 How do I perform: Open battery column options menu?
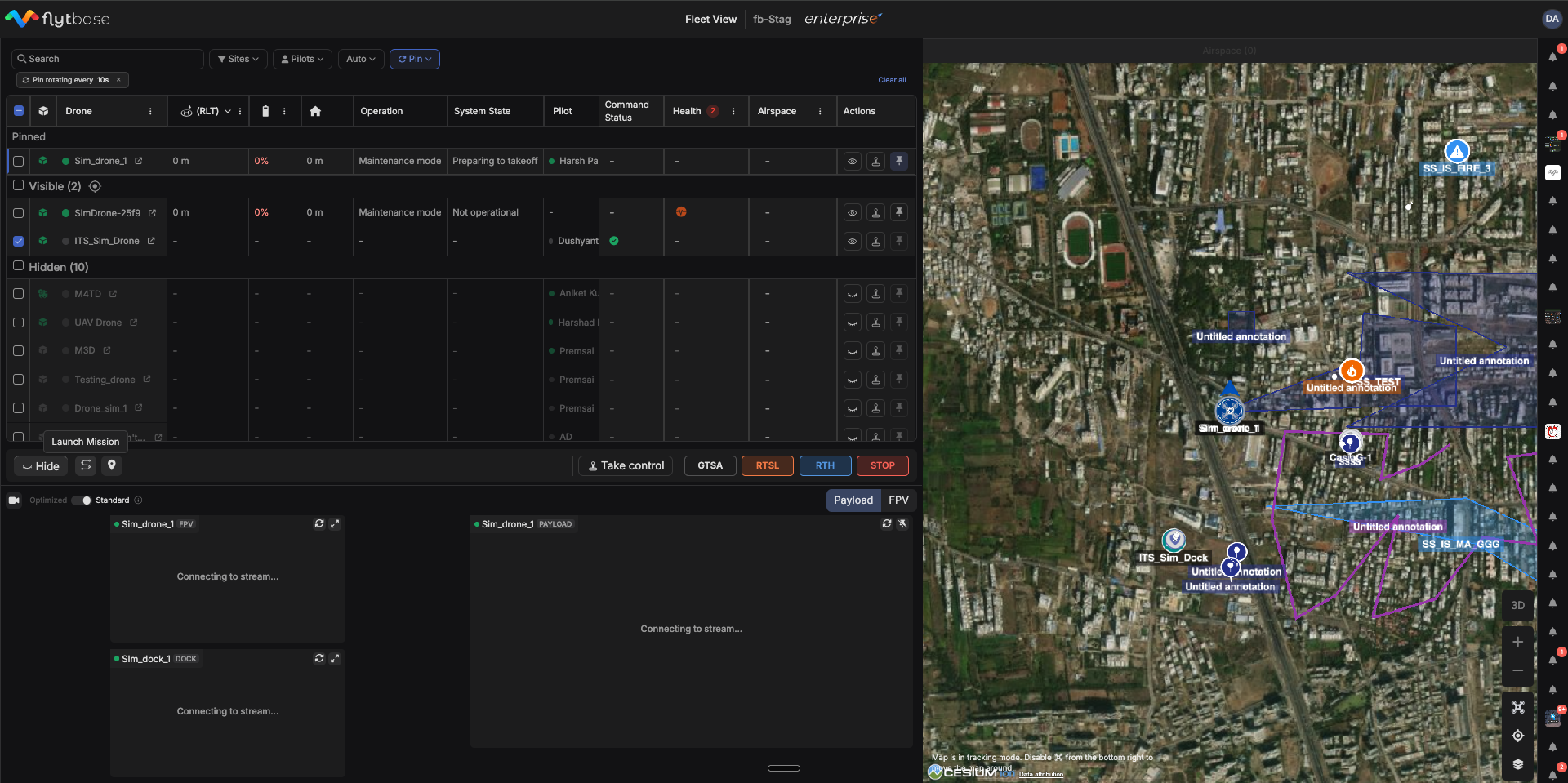coord(284,111)
